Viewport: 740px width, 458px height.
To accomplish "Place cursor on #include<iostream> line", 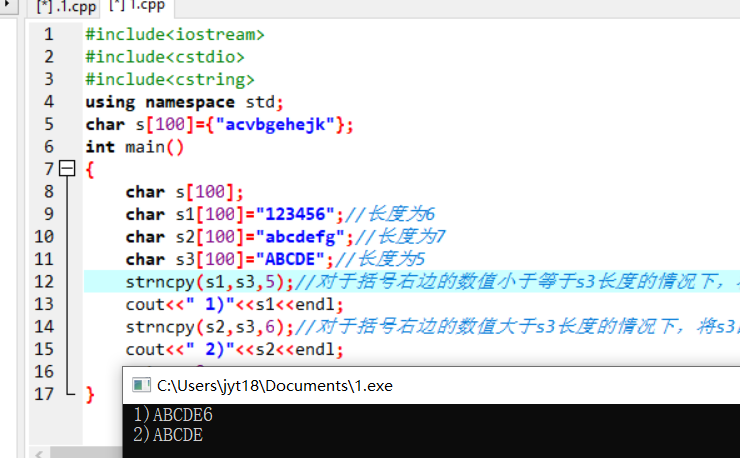I will click(175, 34).
